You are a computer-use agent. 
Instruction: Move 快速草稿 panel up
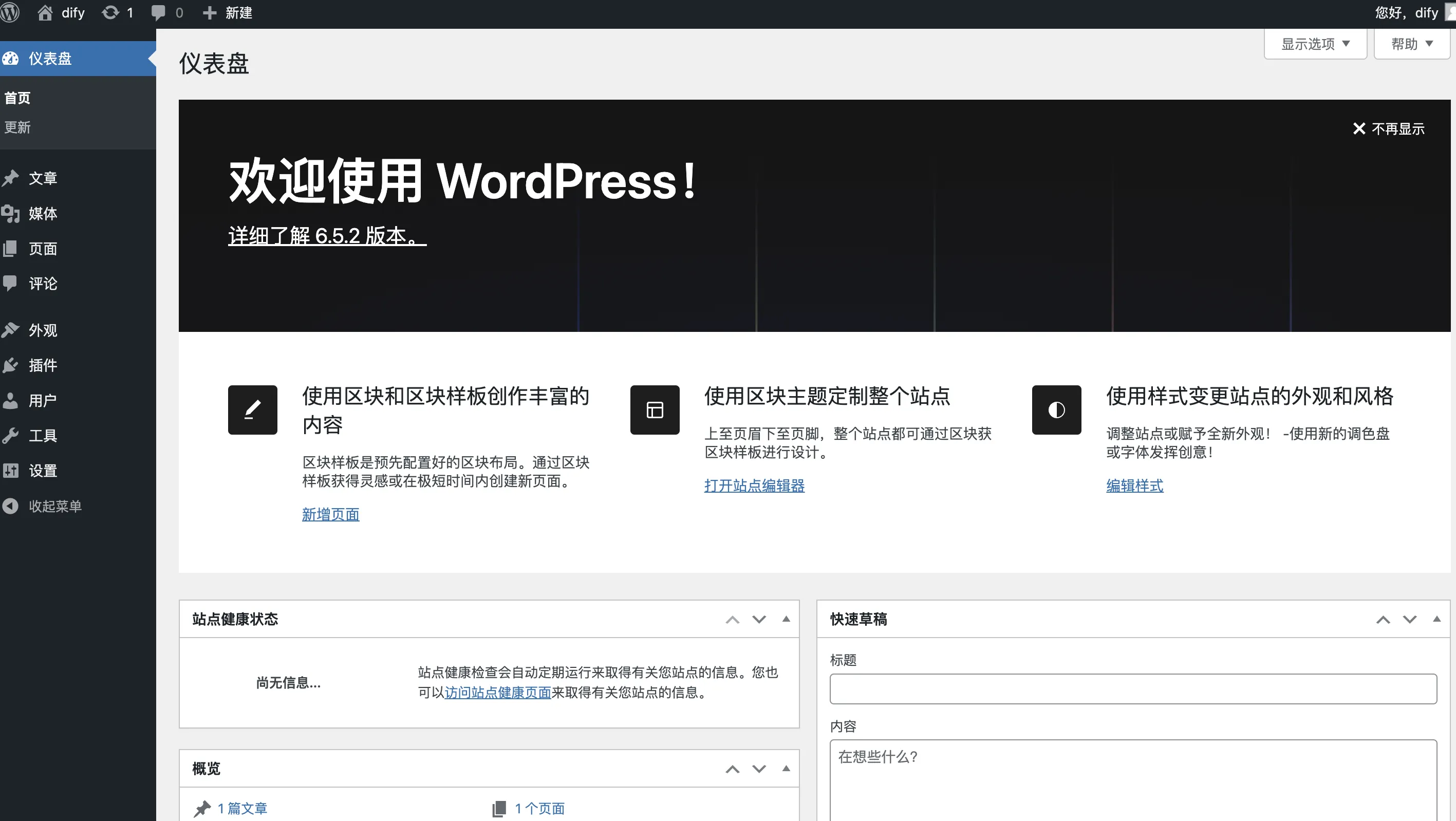coord(1383,619)
